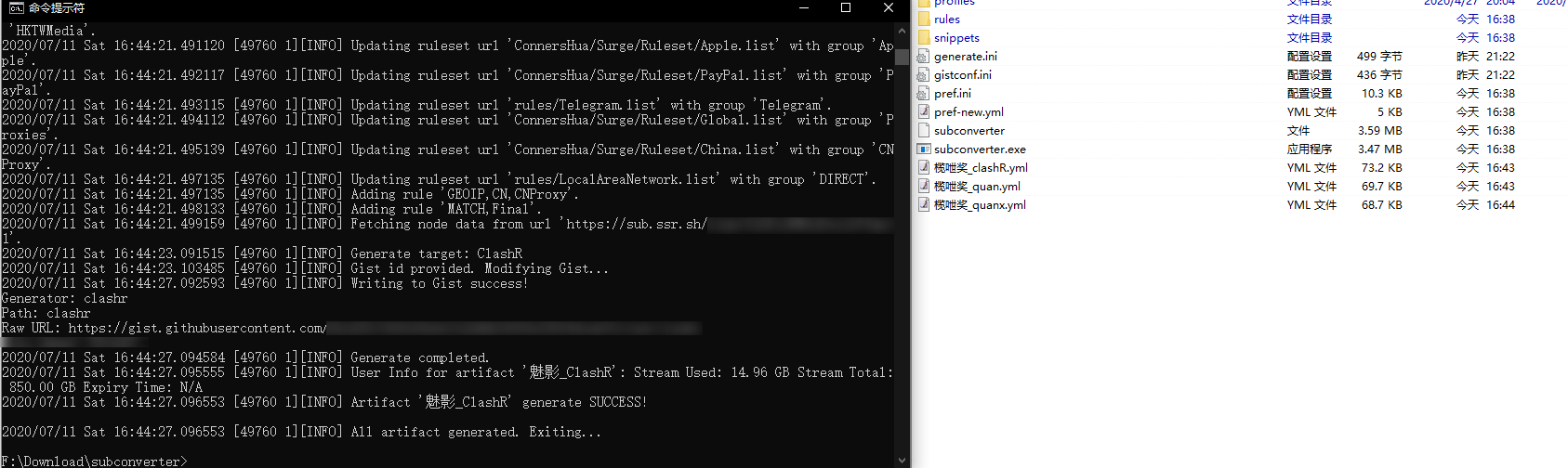Click the 3.47 MB size value
This screenshot has width=1568, height=468.
click(x=1380, y=149)
